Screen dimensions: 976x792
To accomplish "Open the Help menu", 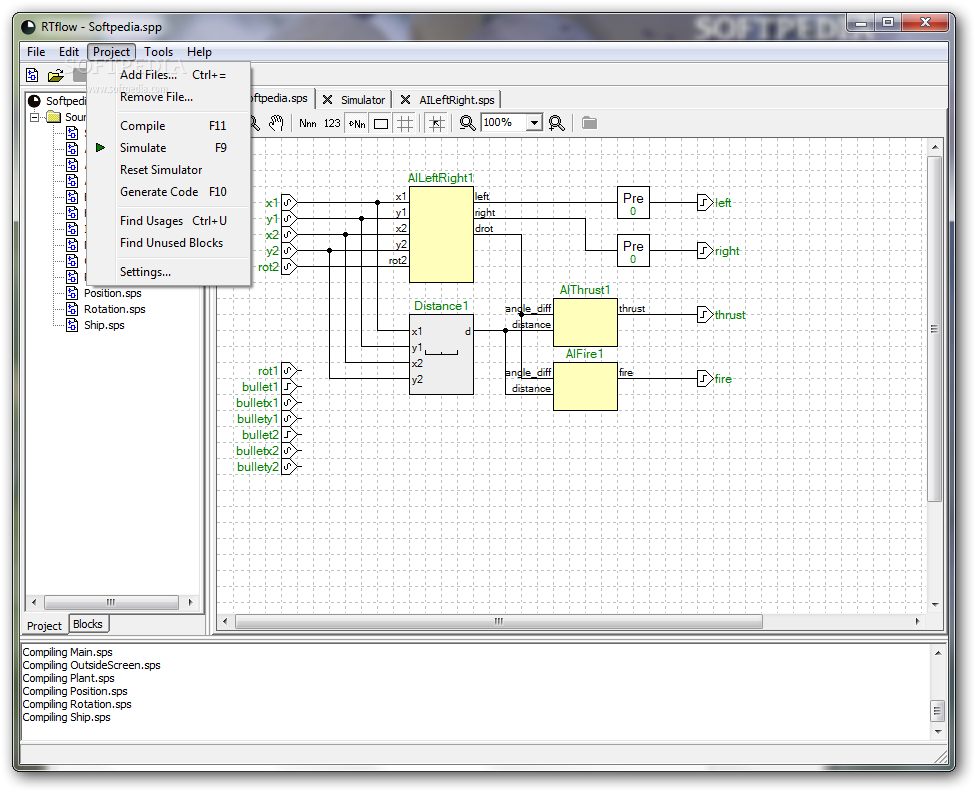I will (199, 52).
